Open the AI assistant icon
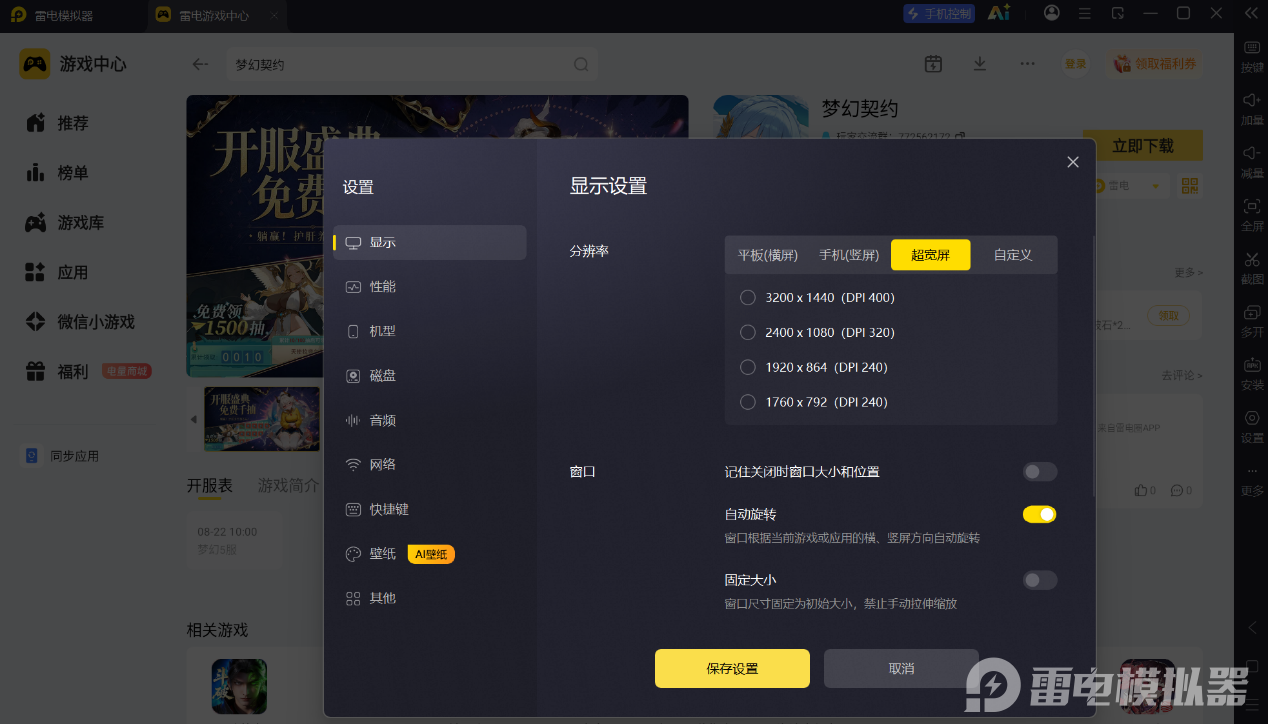This screenshot has height=724, width=1268. tap(998, 13)
